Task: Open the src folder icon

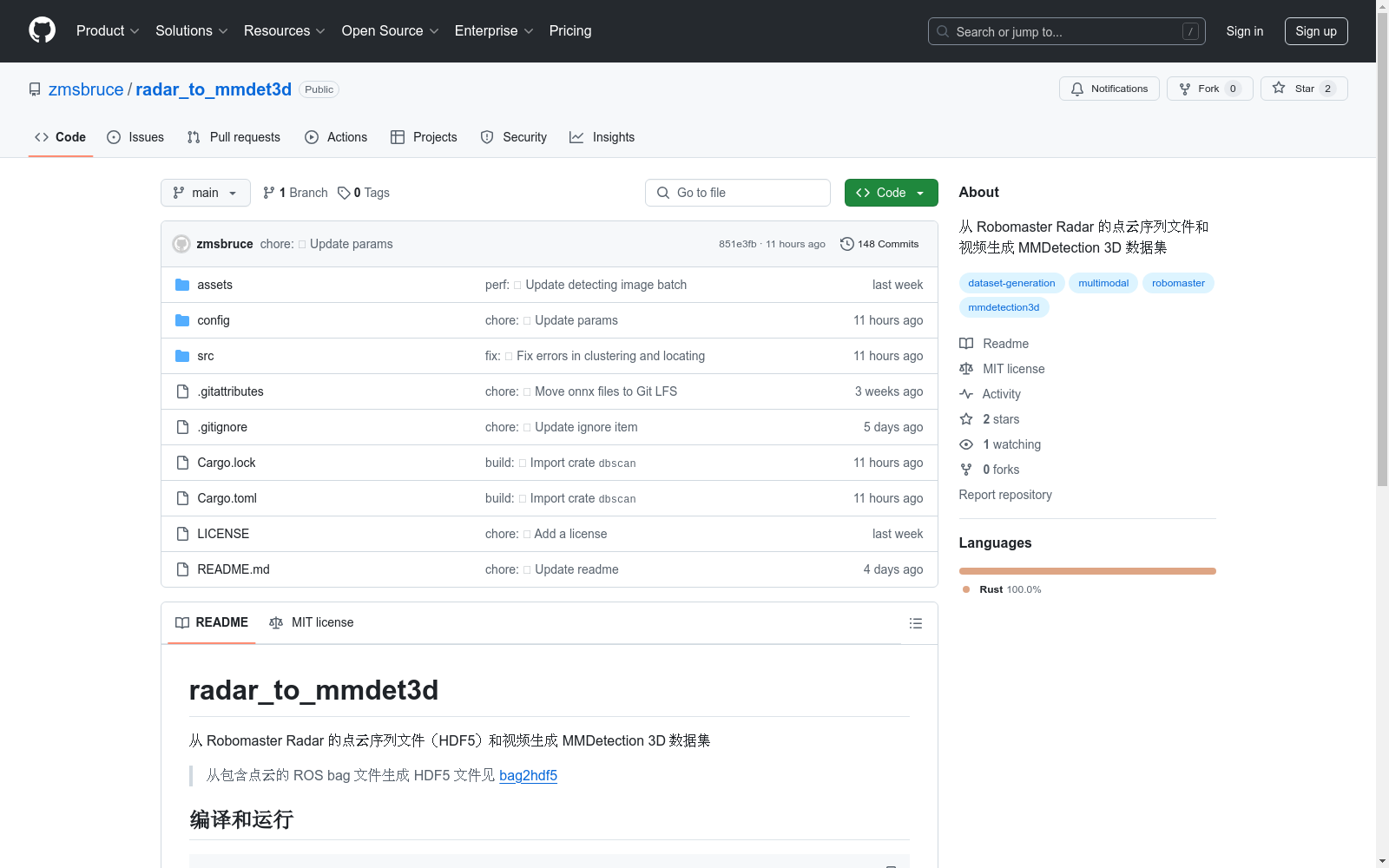Action: pyautogui.click(x=182, y=356)
